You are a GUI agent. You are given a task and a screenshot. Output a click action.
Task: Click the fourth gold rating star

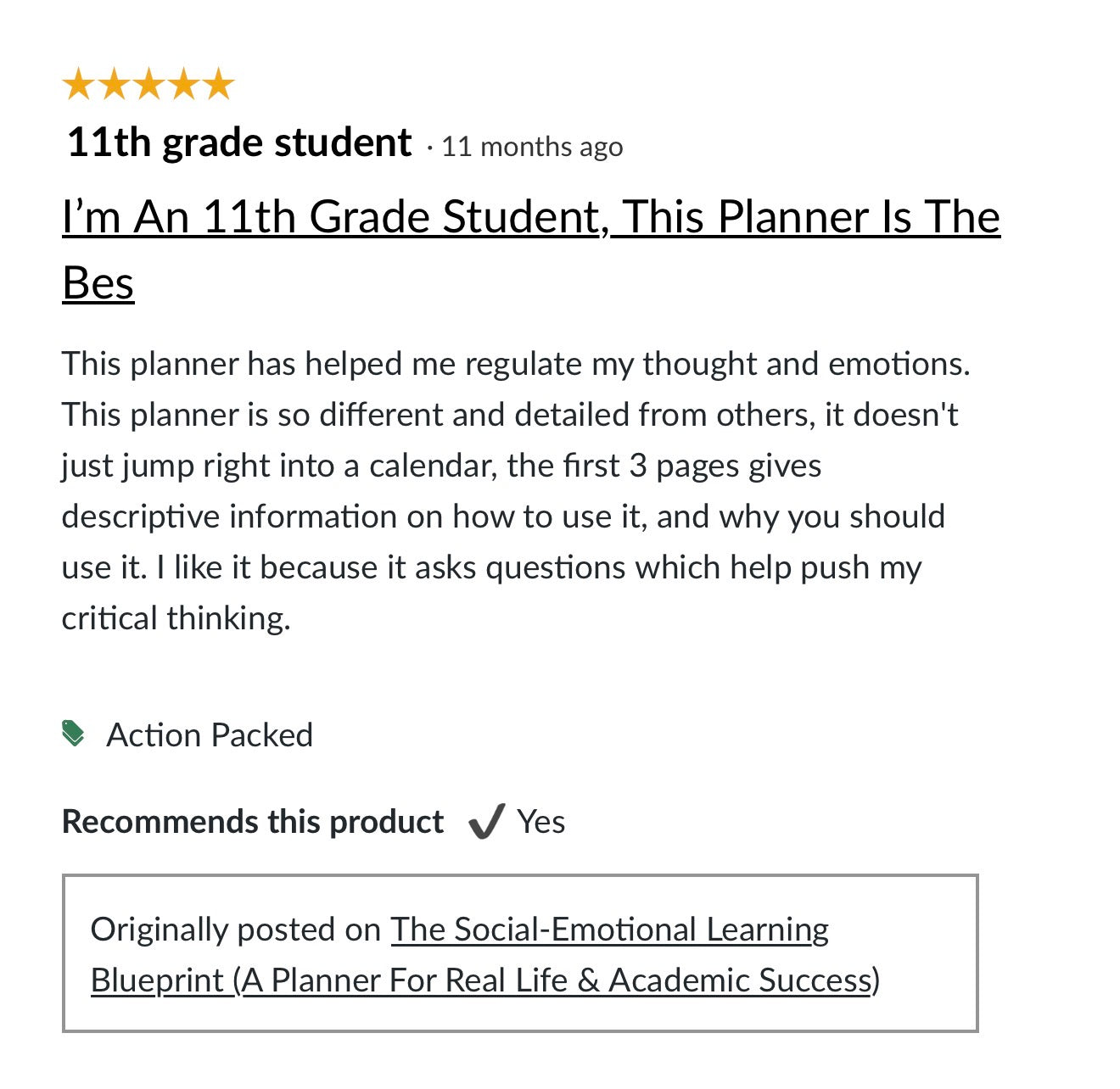click(183, 85)
